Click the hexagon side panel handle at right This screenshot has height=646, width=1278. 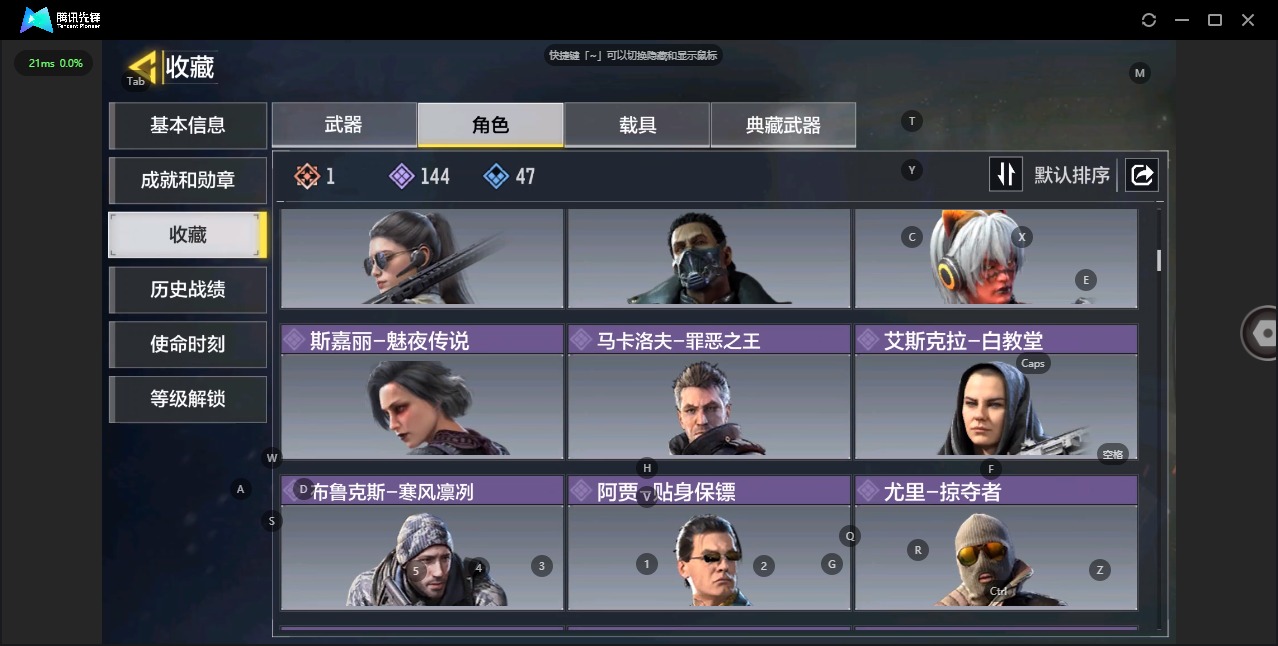click(1262, 332)
